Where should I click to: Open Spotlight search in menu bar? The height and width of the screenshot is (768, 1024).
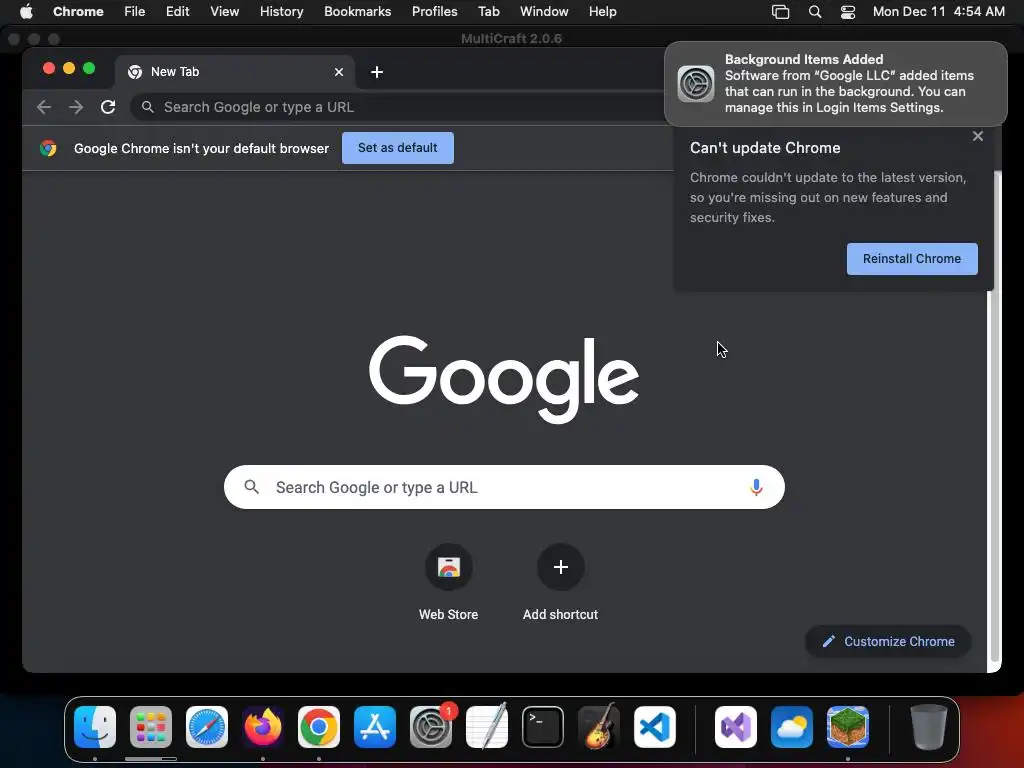814,11
